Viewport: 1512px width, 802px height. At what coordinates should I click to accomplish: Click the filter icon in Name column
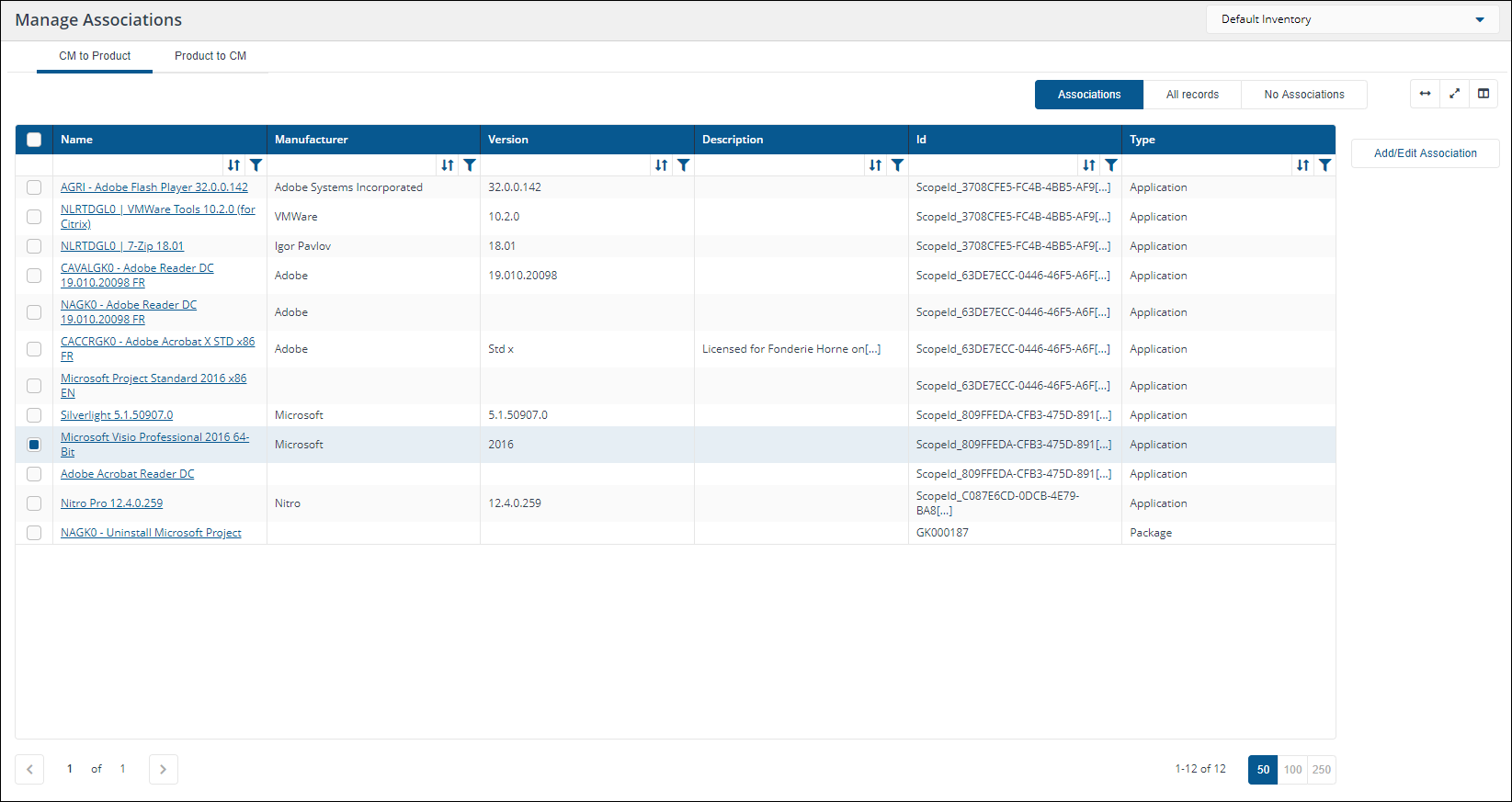pos(256,165)
